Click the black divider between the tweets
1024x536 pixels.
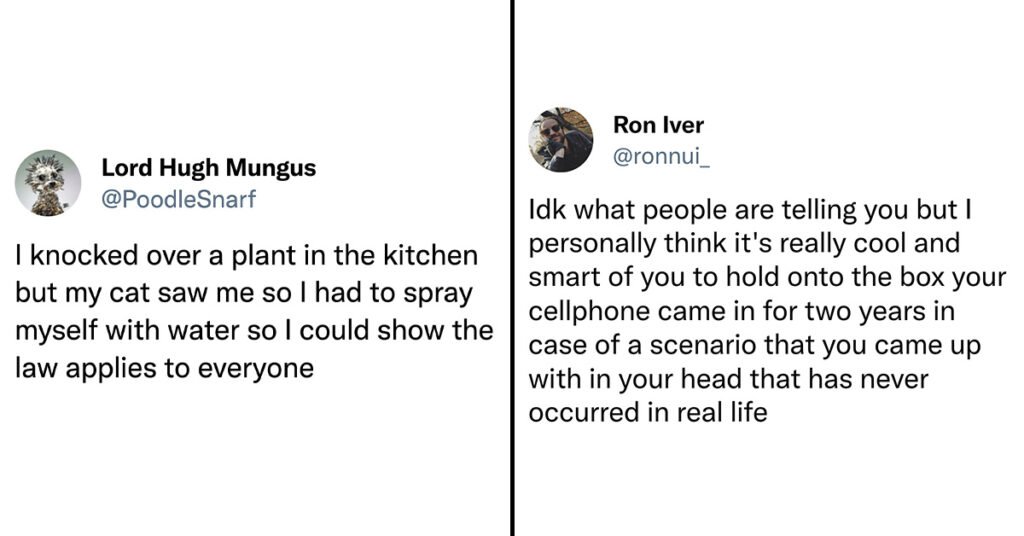(513, 268)
